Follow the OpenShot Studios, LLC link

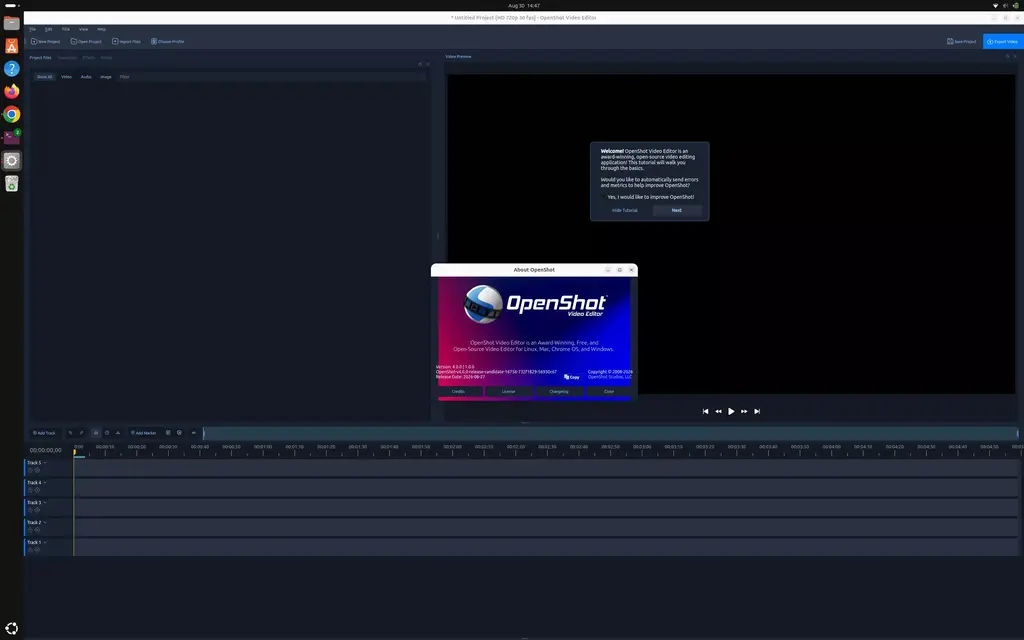pyautogui.click(x=609, y=377)
